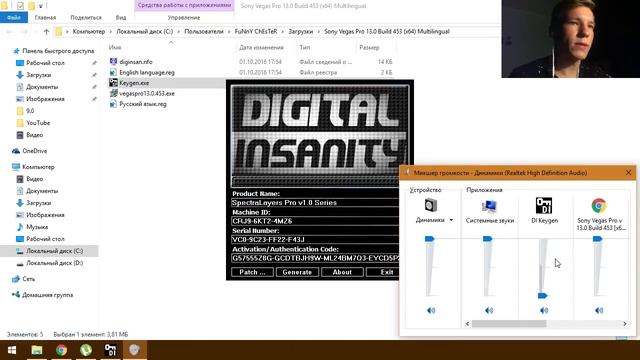640x360 pixels.
Task: Click the Serial Number field
Action: 315,240
